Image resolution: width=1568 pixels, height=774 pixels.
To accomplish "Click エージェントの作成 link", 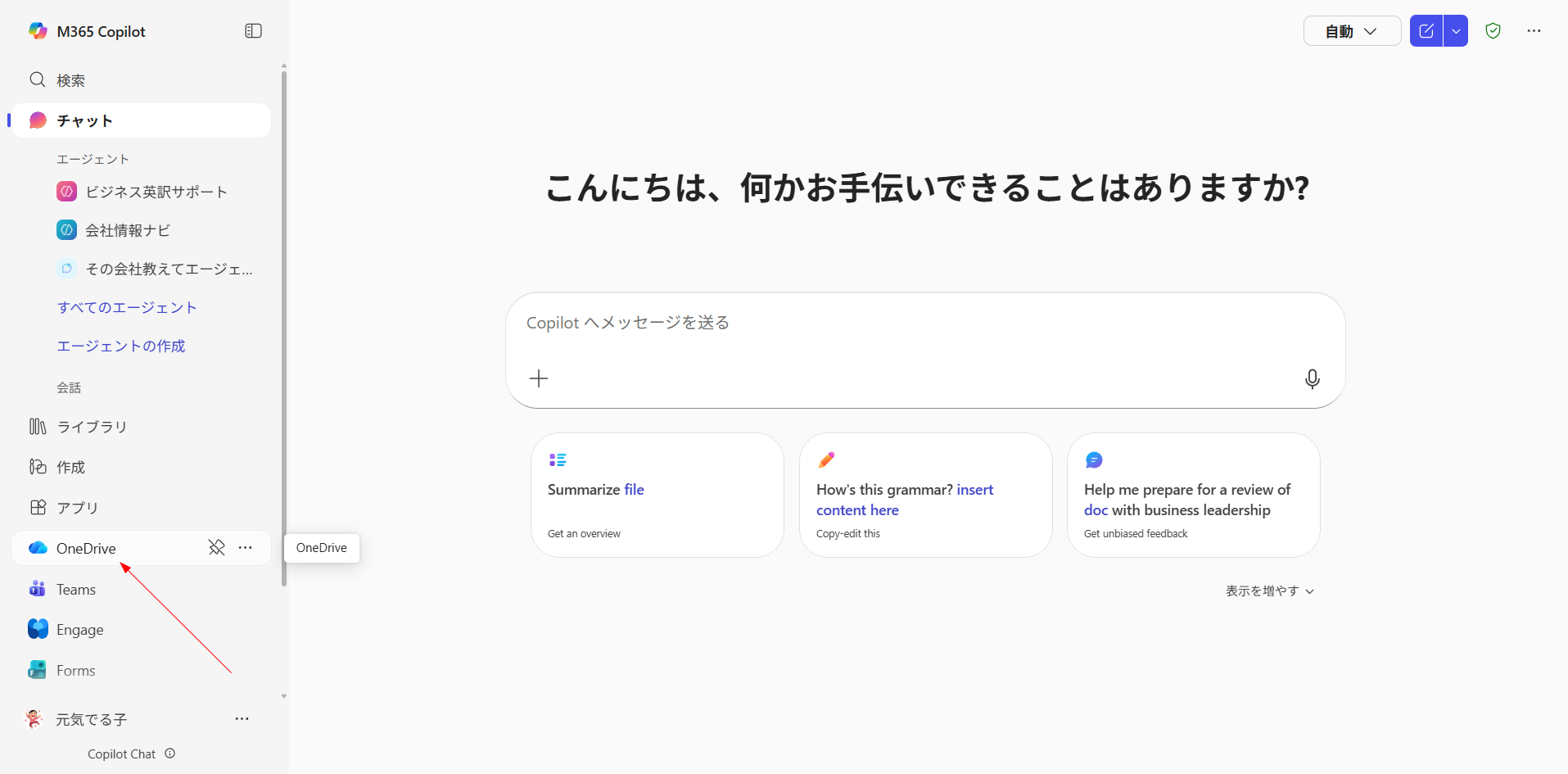I will click(120, 346).
